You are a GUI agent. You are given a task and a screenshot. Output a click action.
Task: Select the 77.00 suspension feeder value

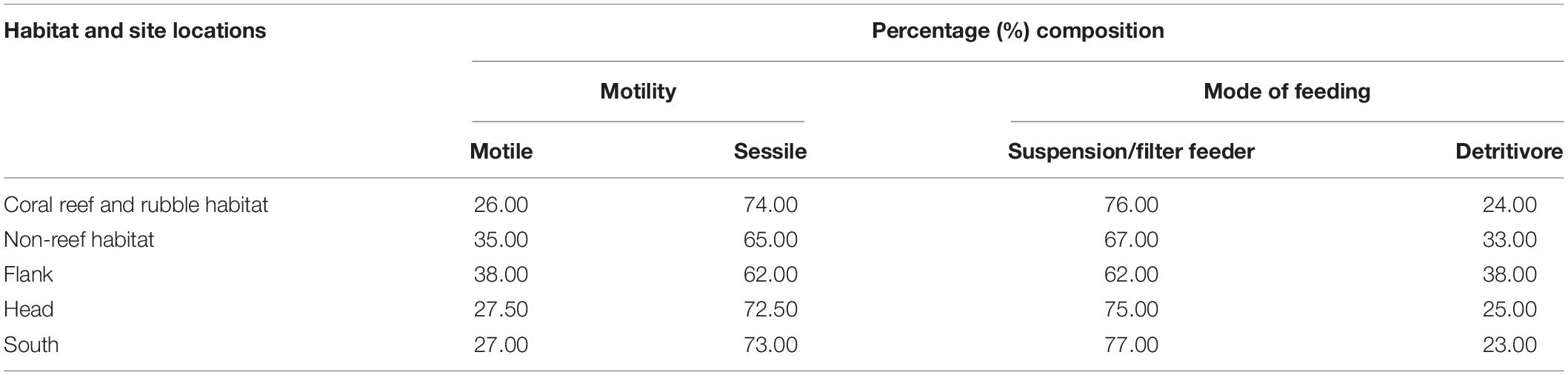point(1131,345)
